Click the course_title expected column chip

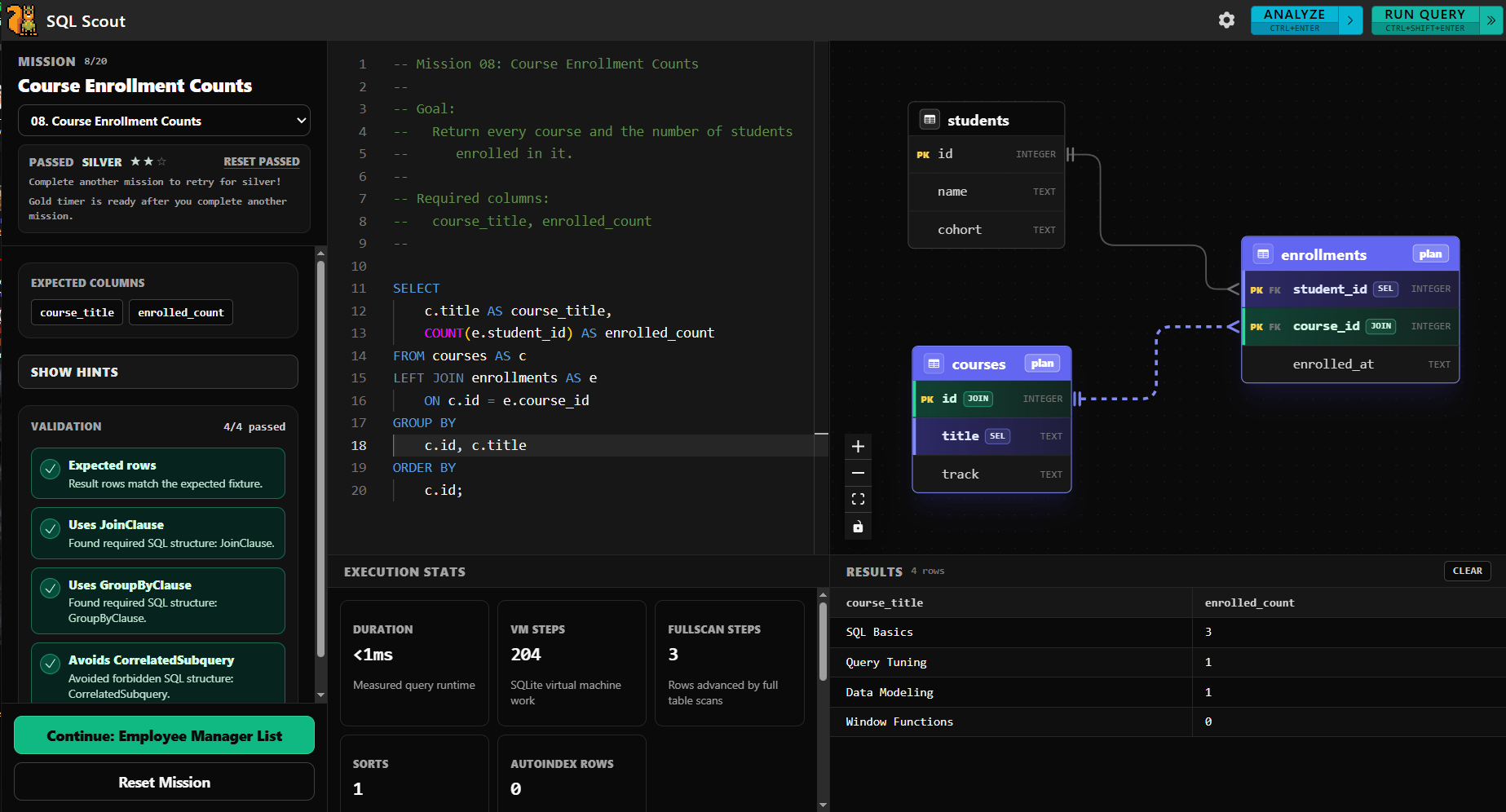(x=77, y=312)
